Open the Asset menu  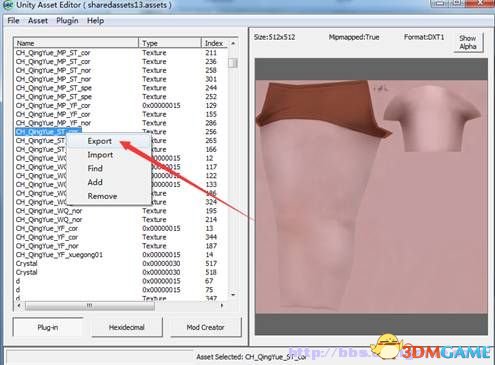click(38, 21)
